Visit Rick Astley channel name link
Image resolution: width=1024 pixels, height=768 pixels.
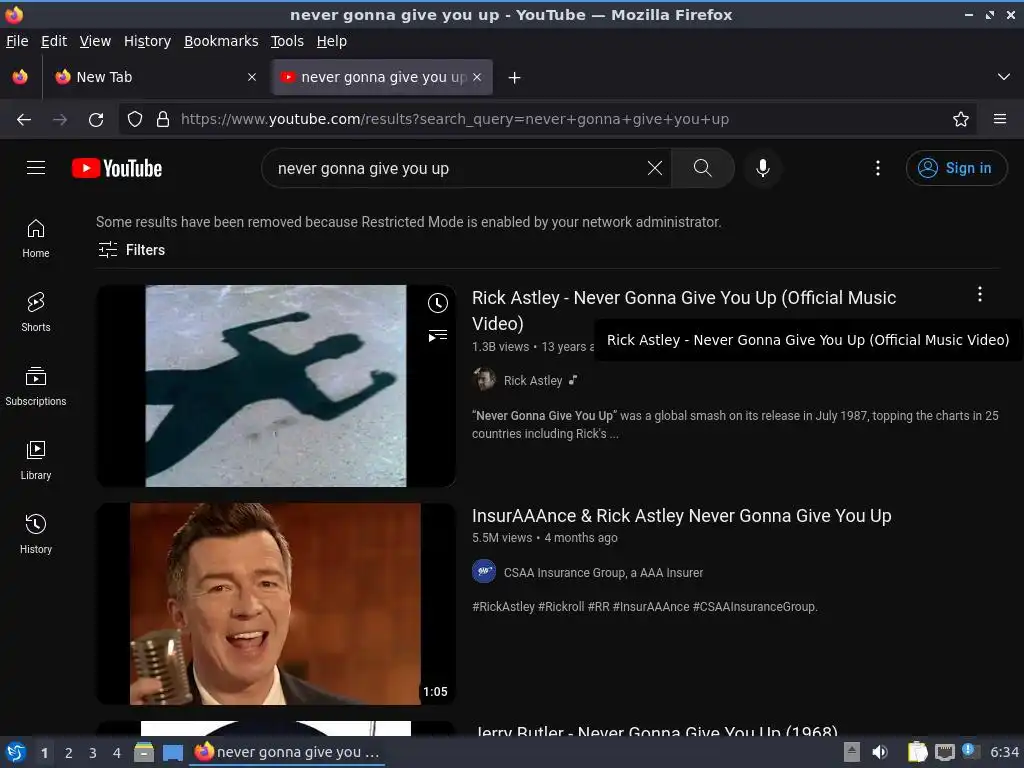(533, 381)
